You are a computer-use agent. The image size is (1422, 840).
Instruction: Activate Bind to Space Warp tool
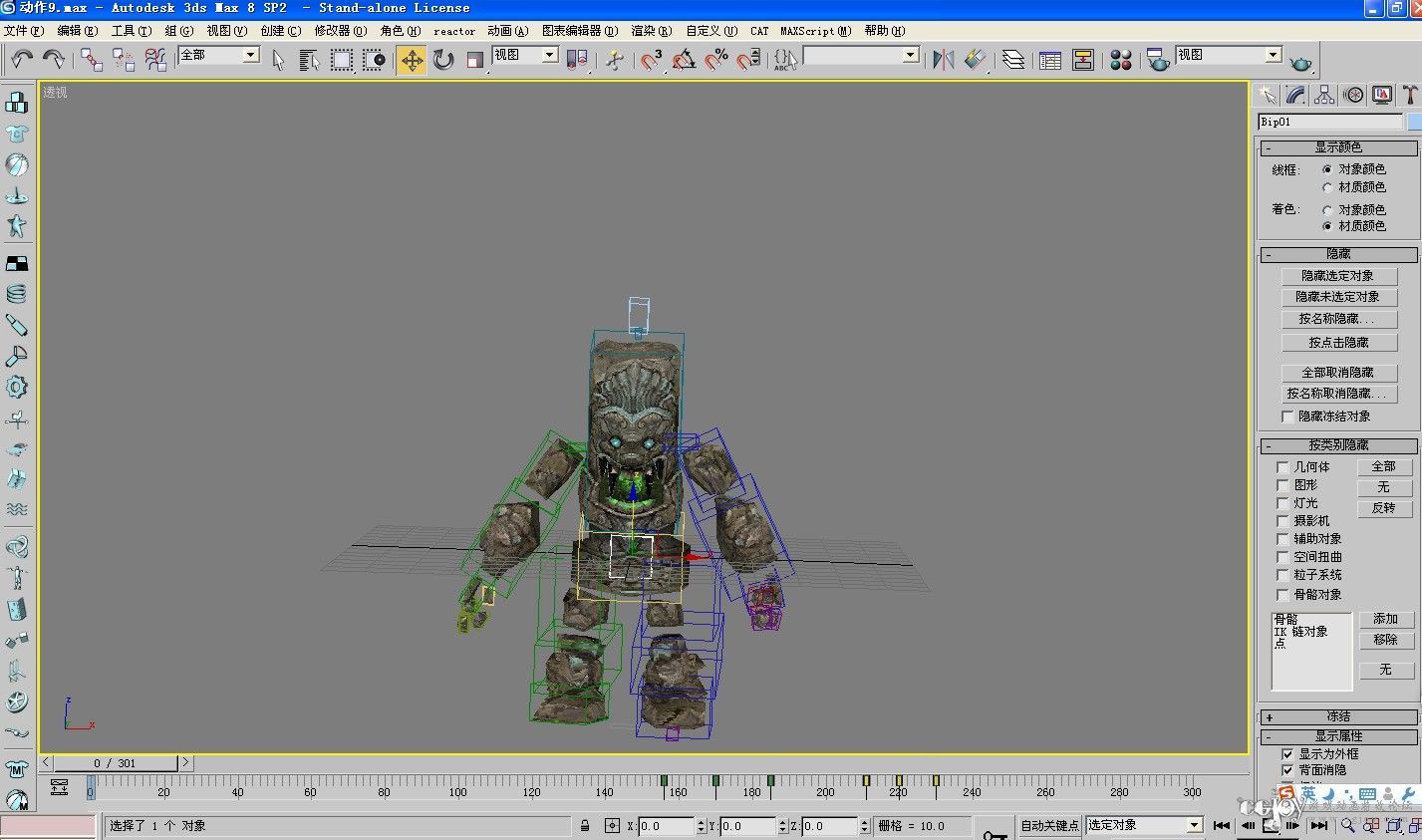click(155, 60)
